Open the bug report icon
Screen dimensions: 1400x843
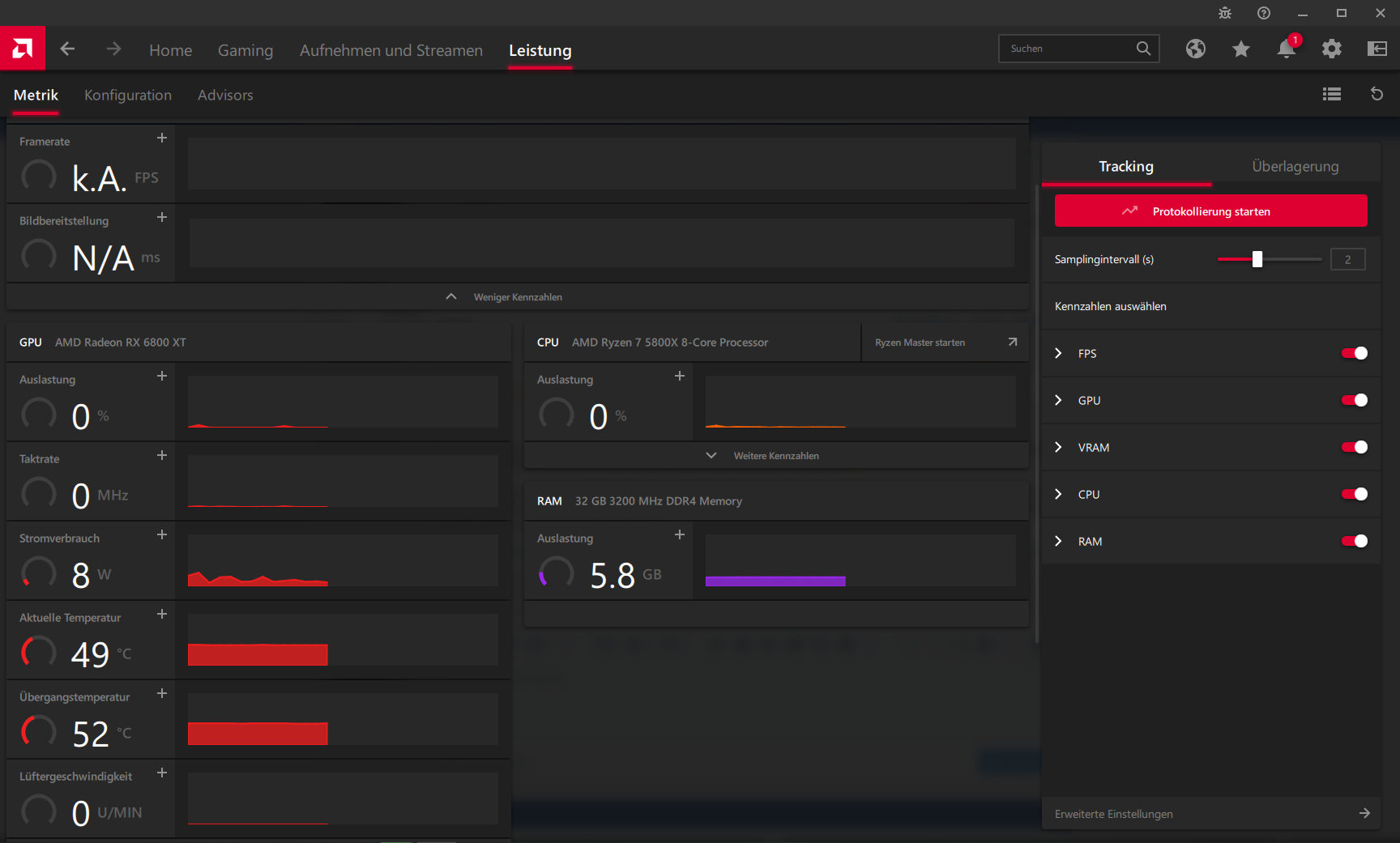click(x=1225, y=13)
